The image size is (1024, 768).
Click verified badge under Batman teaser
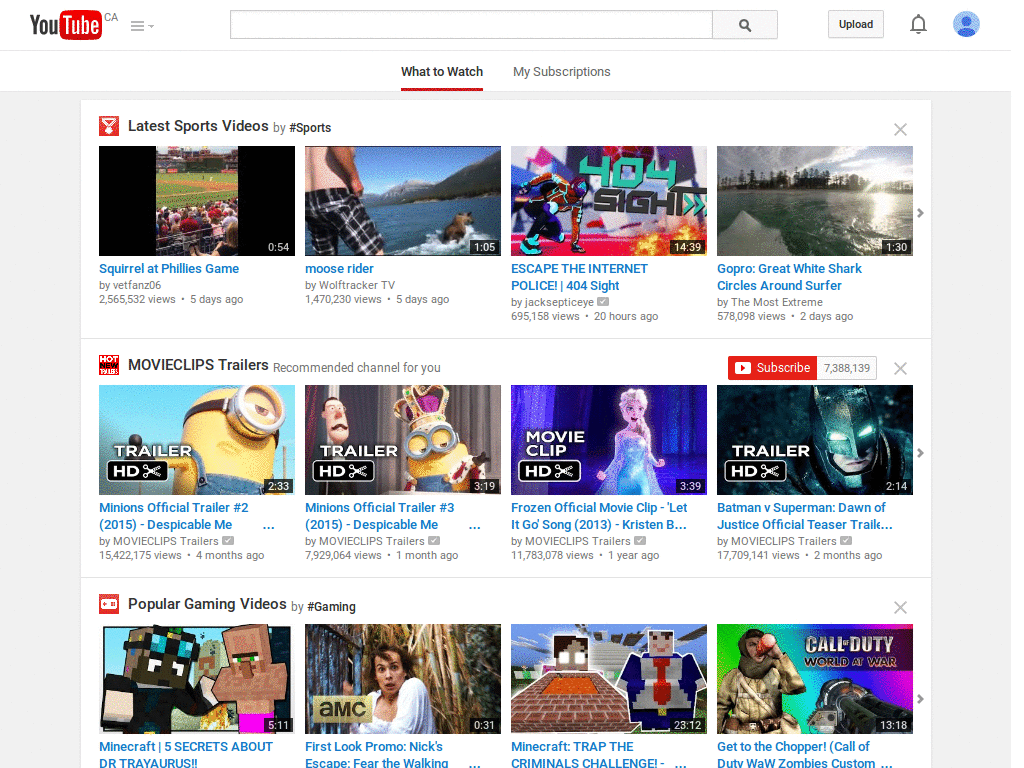click(846, 541)
